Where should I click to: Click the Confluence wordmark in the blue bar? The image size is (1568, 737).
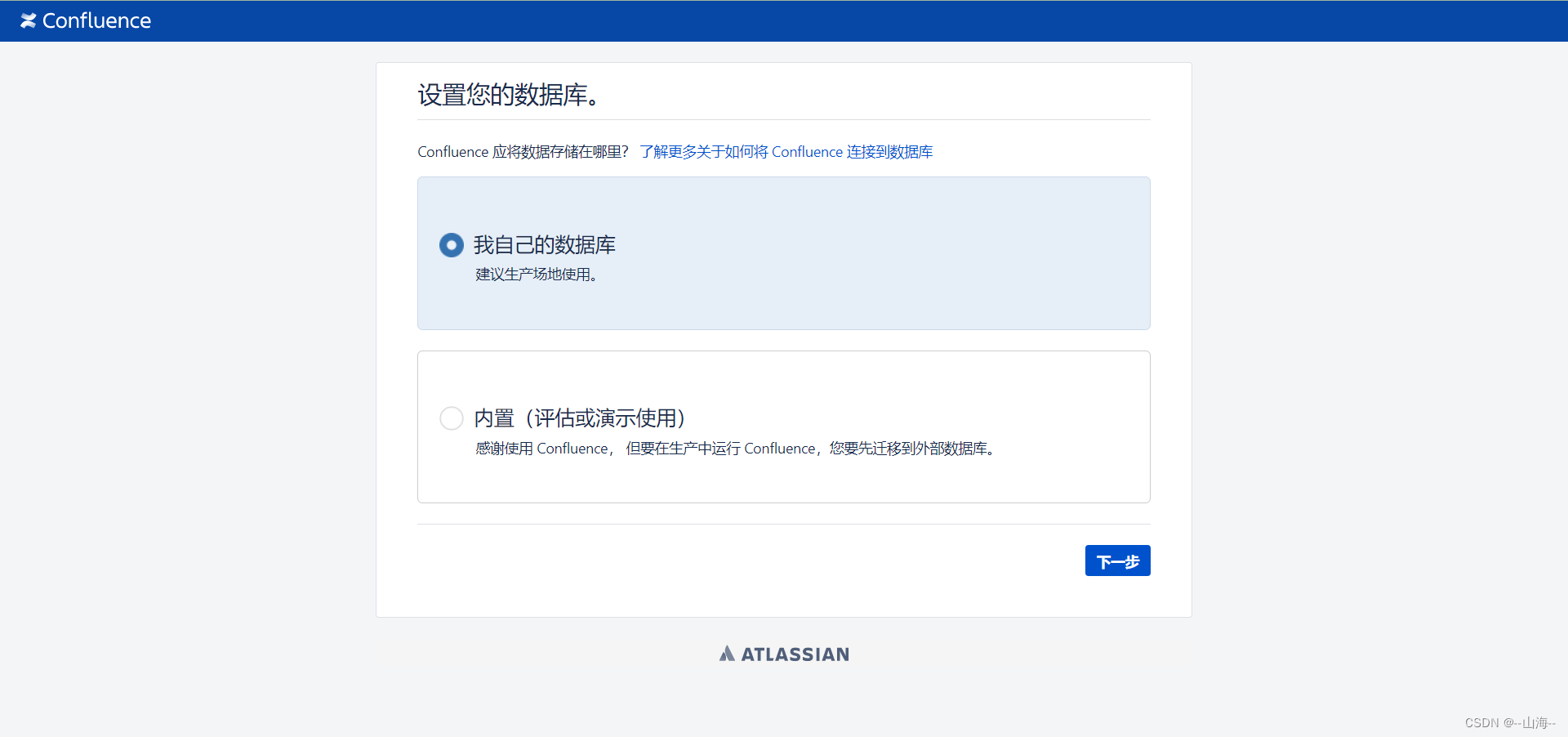pyautogui.click(x=97, y=20)
